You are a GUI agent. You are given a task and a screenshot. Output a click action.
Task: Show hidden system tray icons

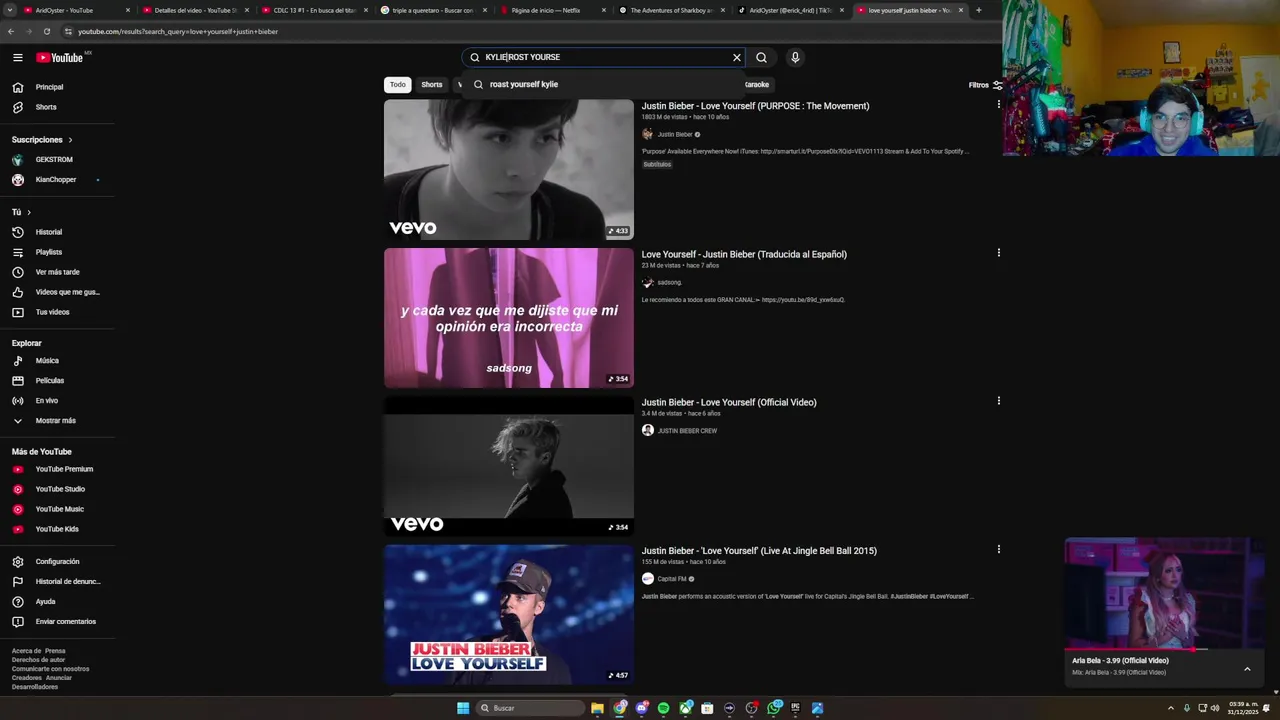pos(1171,708)
